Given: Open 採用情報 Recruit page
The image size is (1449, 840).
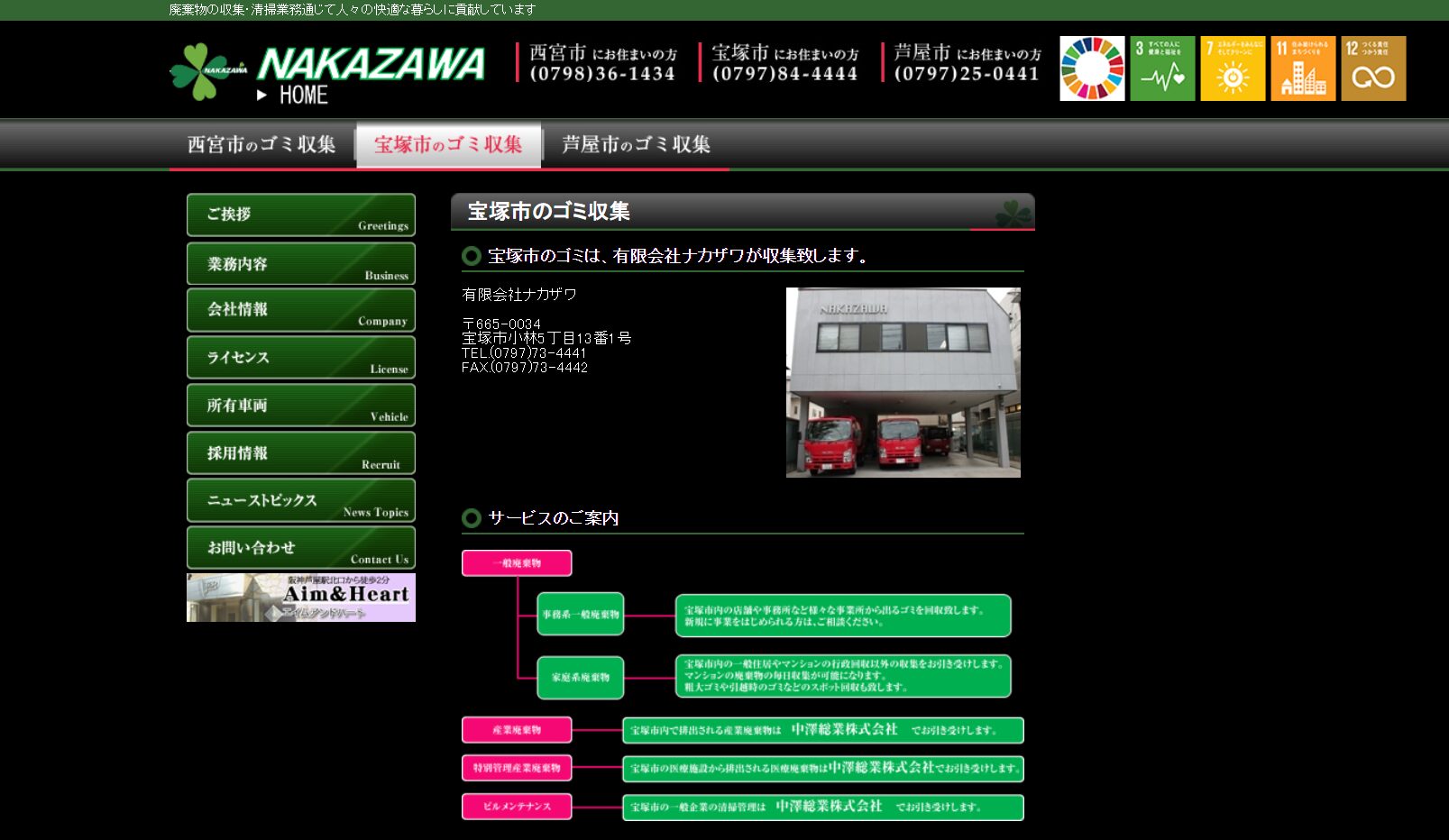Looking at the screenshot, I should (x=301, y=453).
